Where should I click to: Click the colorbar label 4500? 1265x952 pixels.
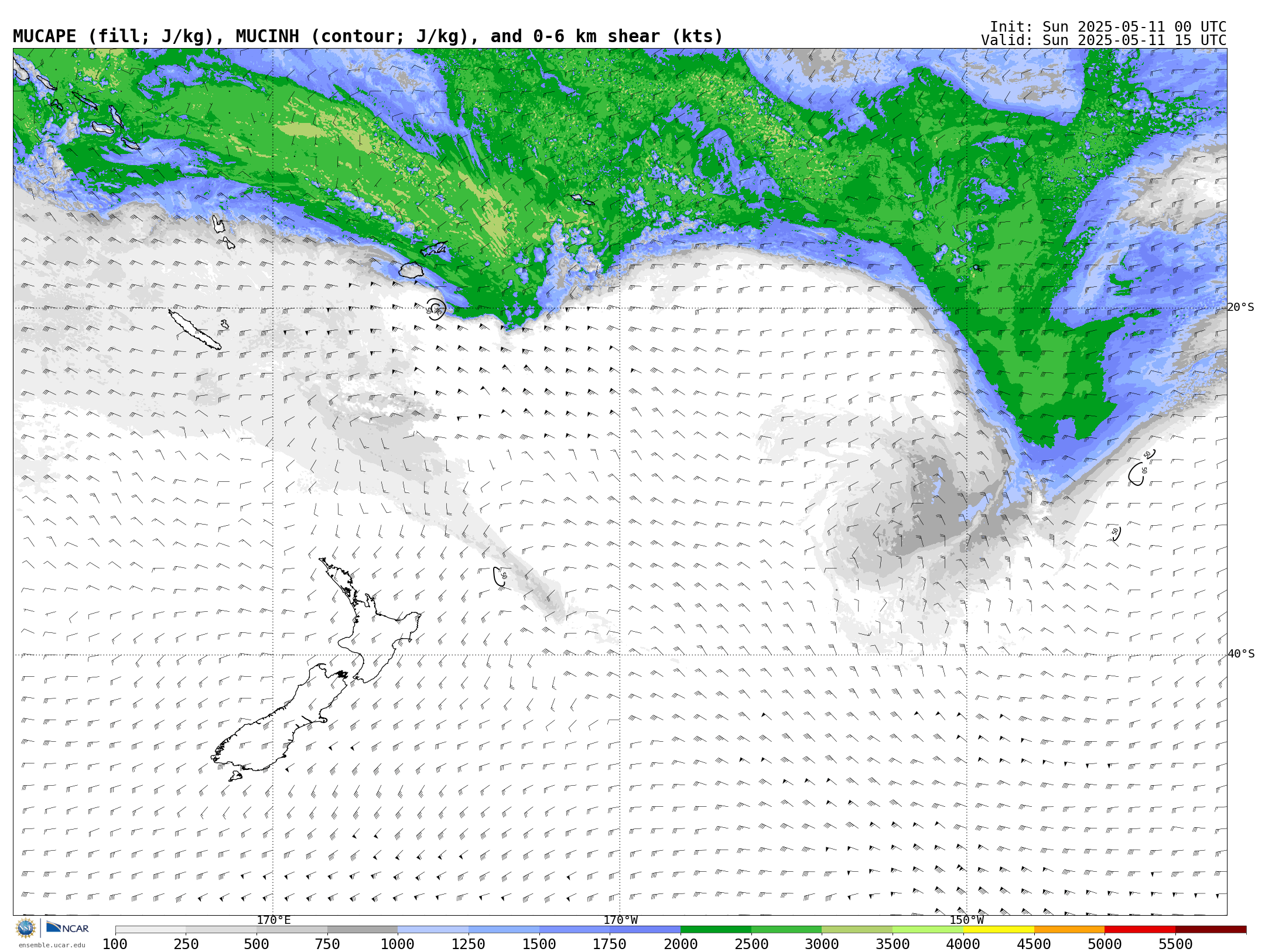tap(1034, 944)
